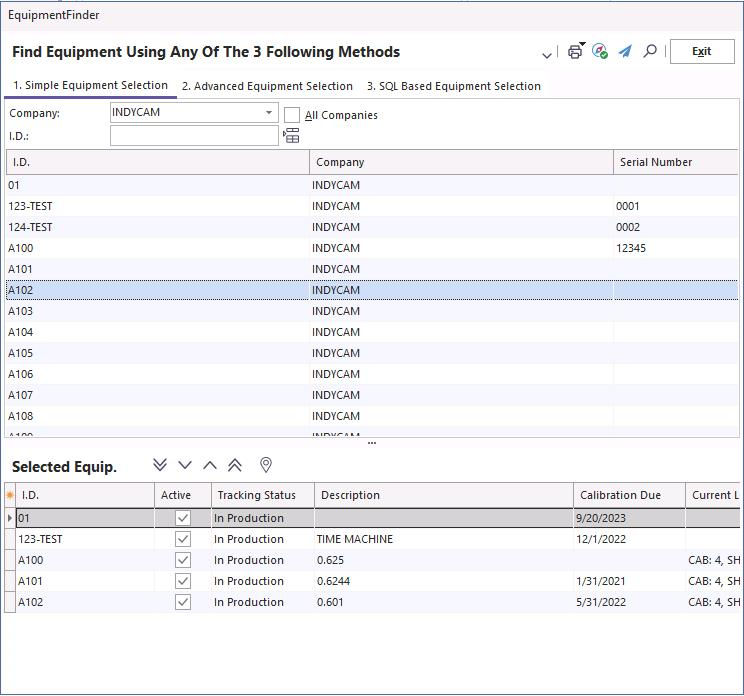Click into the I.D. input field
Image resolution: width=744 pixels, height=696 pixels.
pos(194,136)
